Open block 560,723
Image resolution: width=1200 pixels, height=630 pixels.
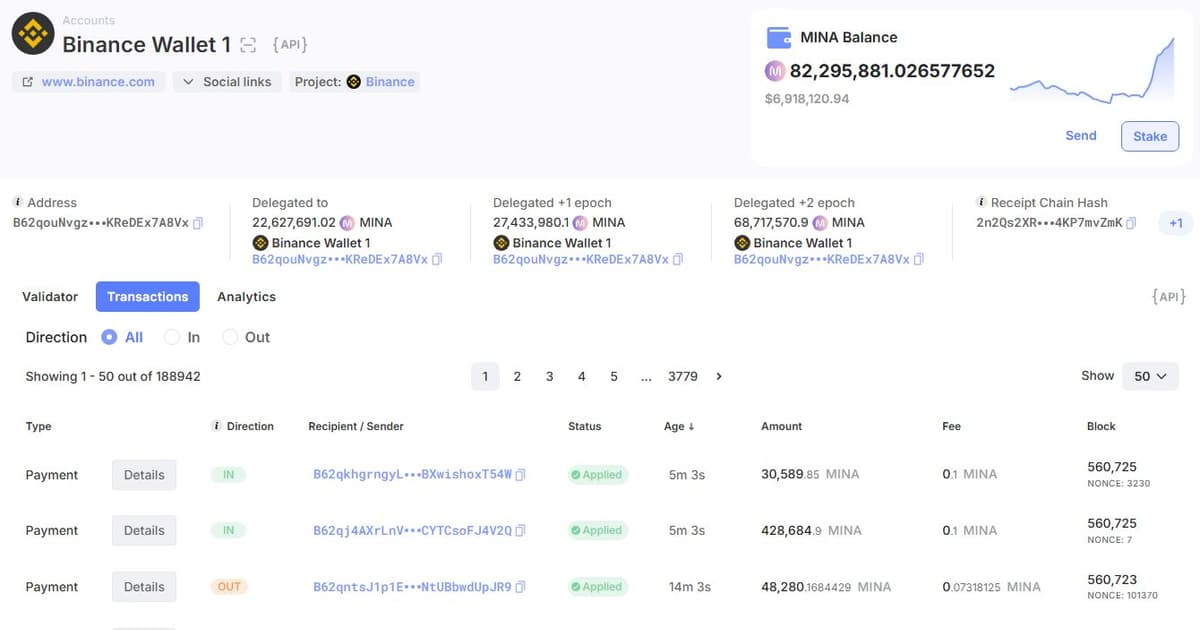(x=1111, y=579)
